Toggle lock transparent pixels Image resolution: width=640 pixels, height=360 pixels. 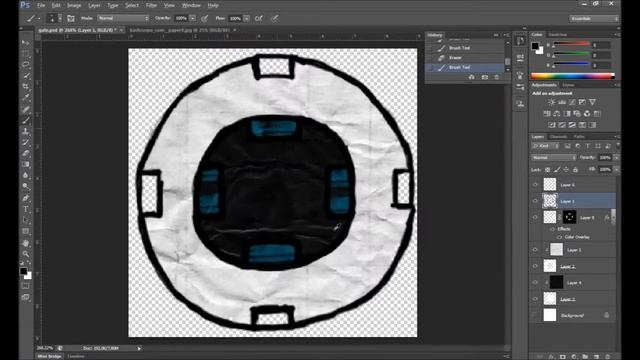[548, 169]
